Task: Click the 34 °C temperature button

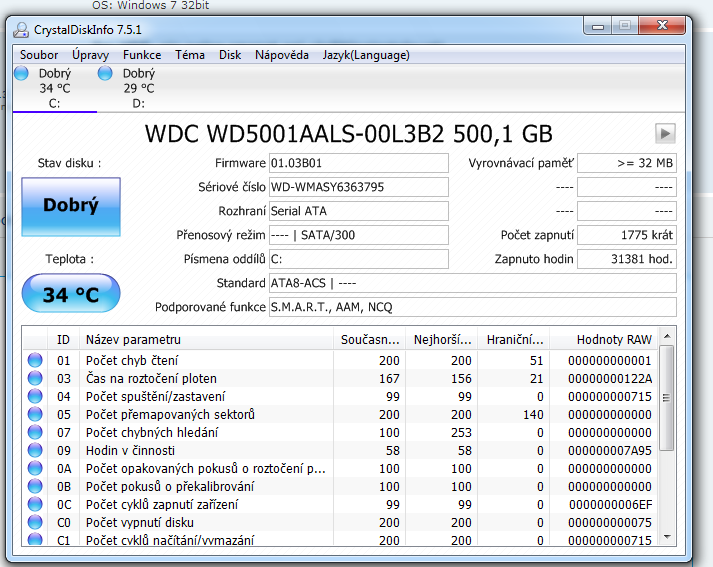Action: (x=71, y=295)
